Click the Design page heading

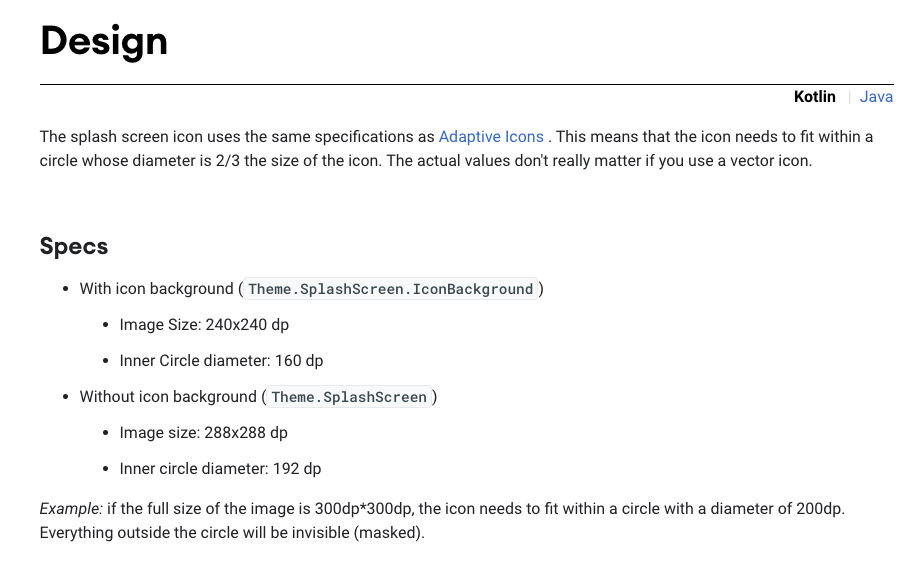(104, 41)
